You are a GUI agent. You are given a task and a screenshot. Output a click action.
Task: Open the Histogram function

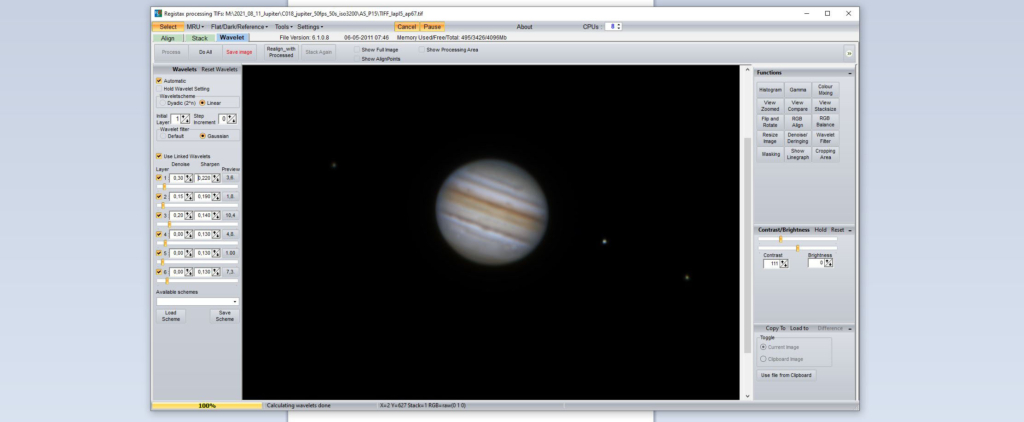click(771, 90)
